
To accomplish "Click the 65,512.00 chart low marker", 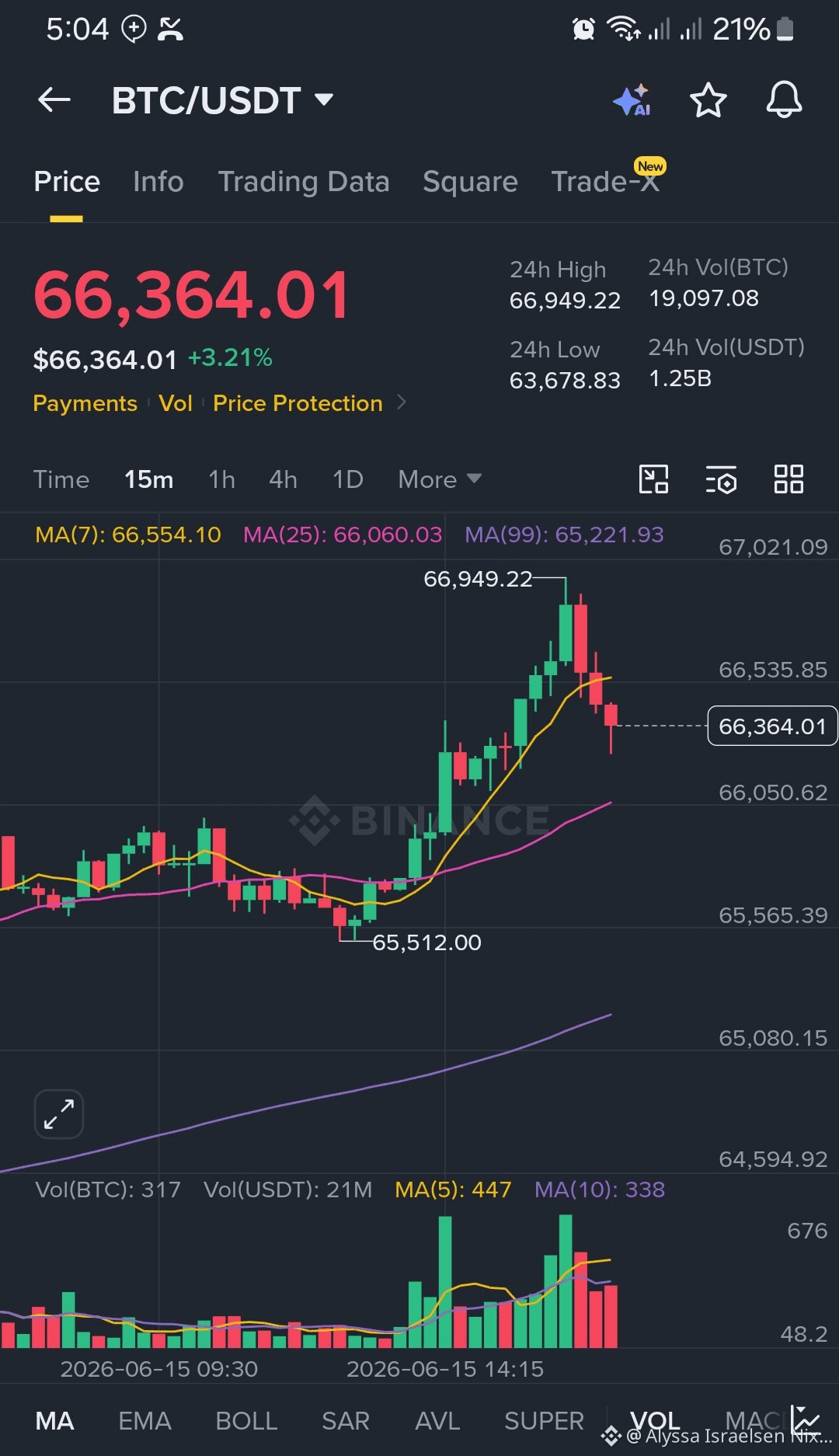I will click(x=426, y=942).
